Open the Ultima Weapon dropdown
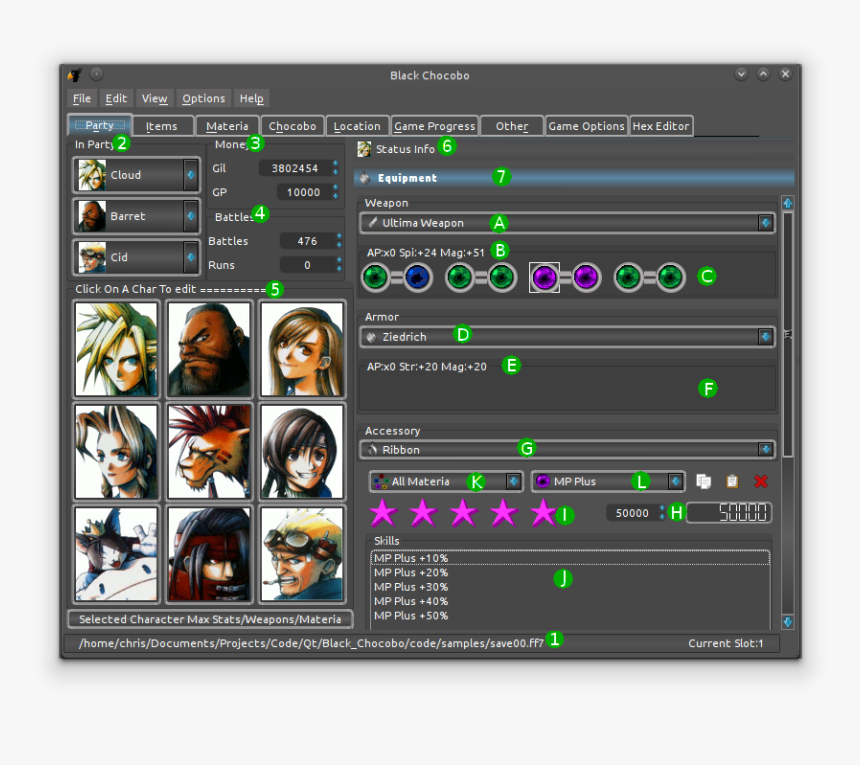The height and width of the screenshot is (765, 860). (x=567, y=223)
